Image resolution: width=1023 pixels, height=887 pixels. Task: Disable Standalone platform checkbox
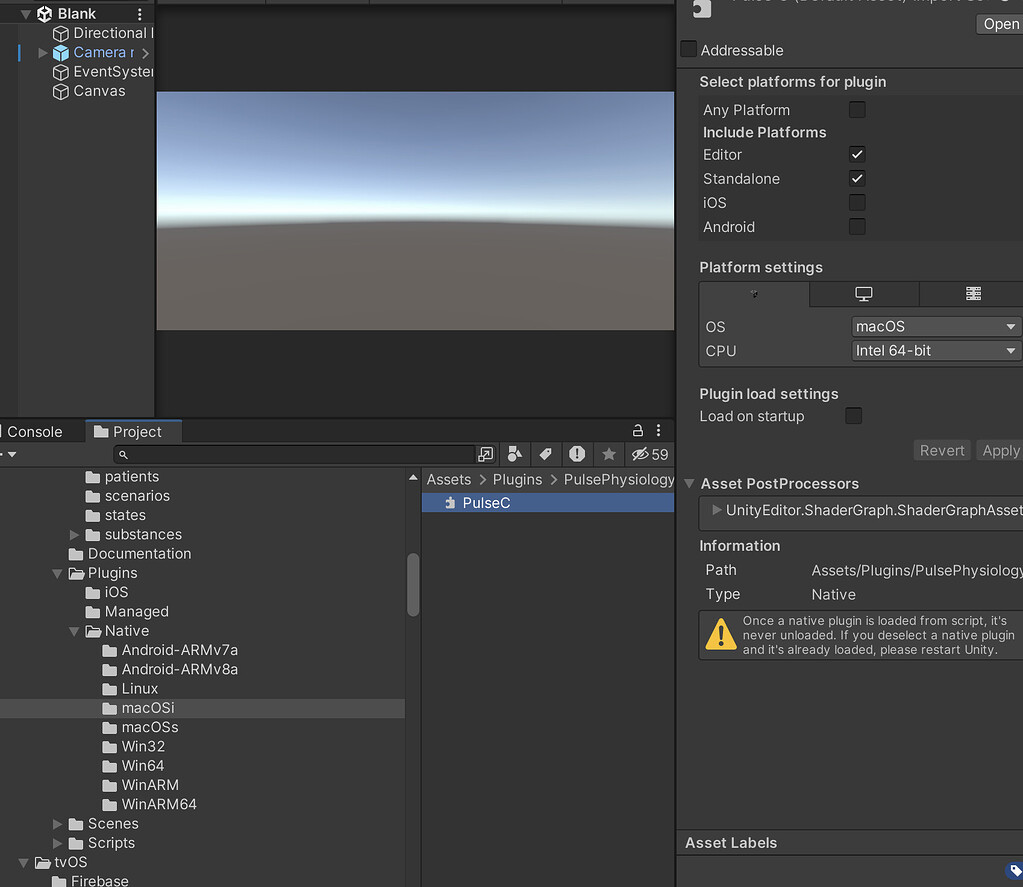click(857, 178)
